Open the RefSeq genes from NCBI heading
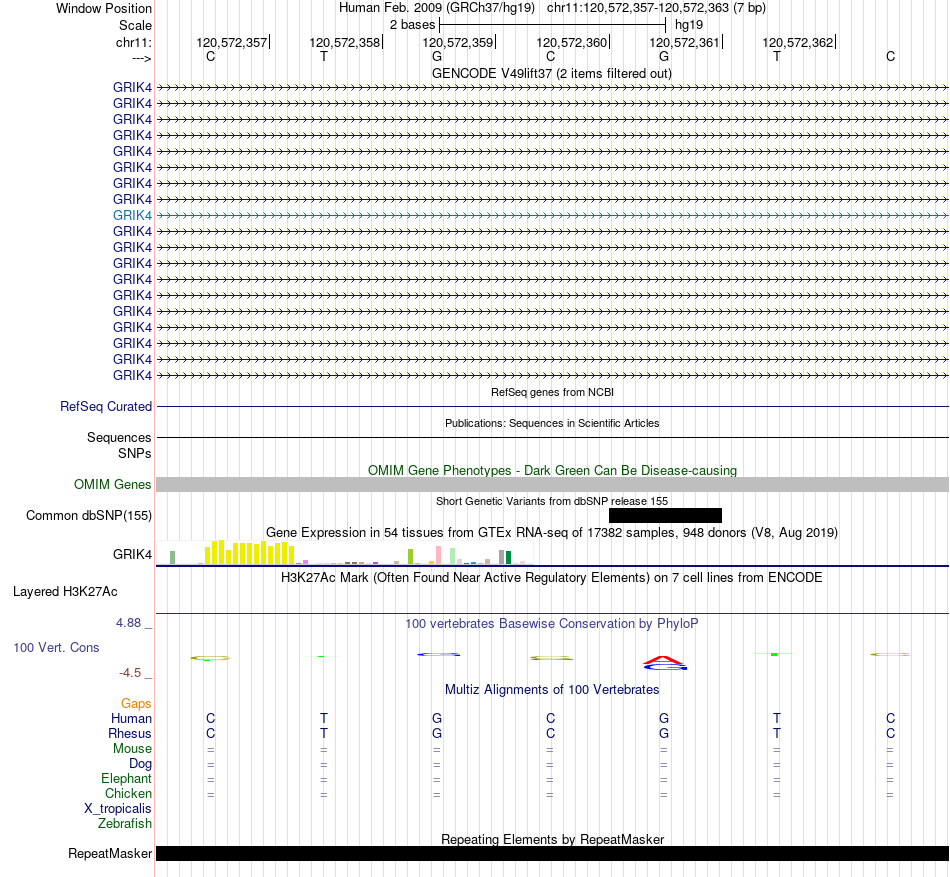The height and width of the screenshot is (877, 950). tap(552, 392)
